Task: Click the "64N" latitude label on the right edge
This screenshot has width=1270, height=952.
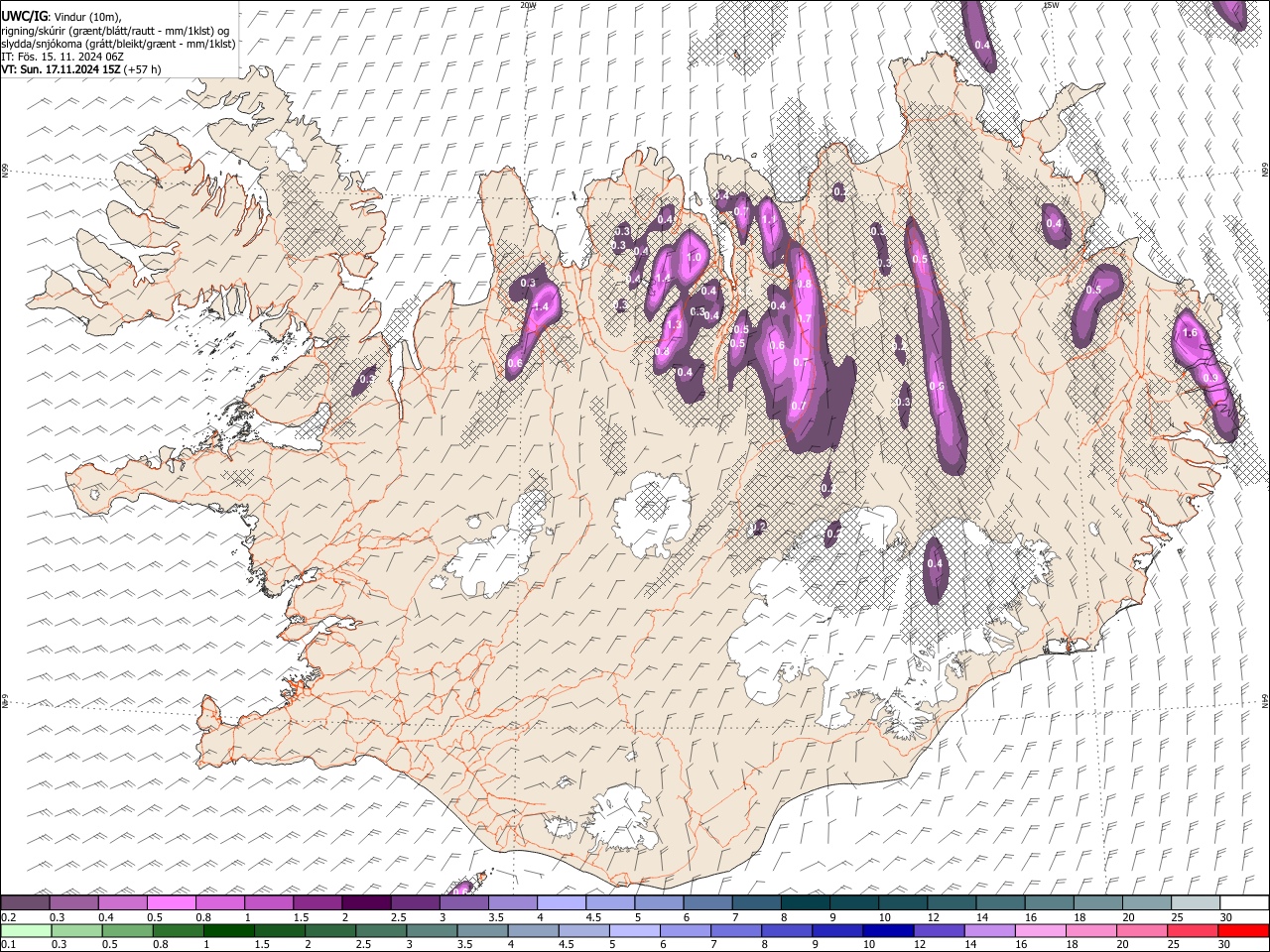Action: pyautogui.click(x=1265, y=702)
